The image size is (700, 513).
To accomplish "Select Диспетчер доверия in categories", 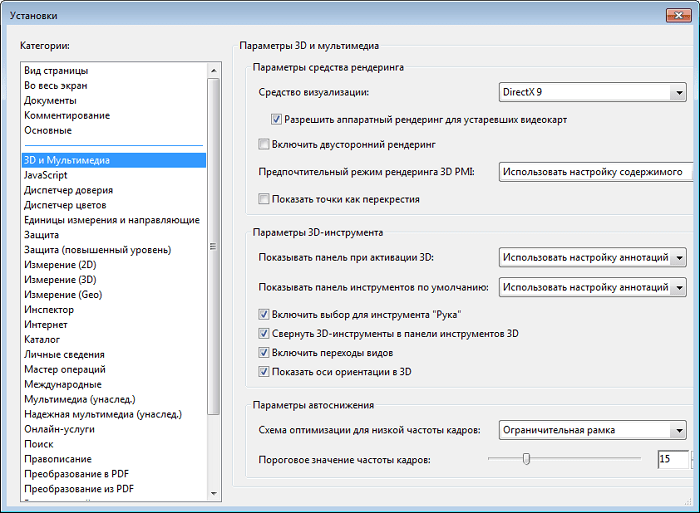I will click(114, 190).
